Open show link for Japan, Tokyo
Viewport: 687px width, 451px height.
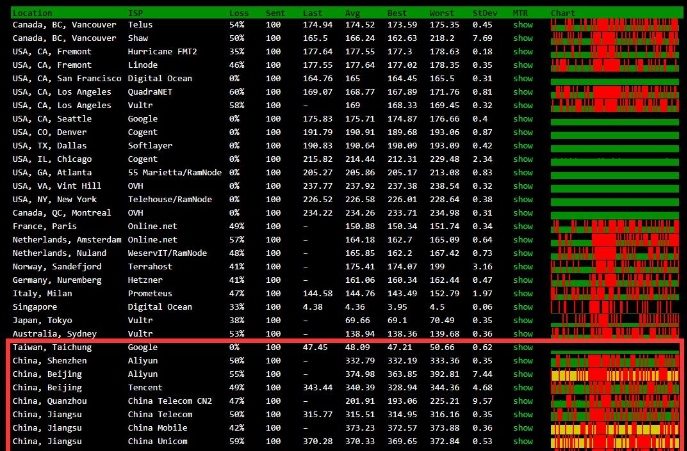(523, 320)
